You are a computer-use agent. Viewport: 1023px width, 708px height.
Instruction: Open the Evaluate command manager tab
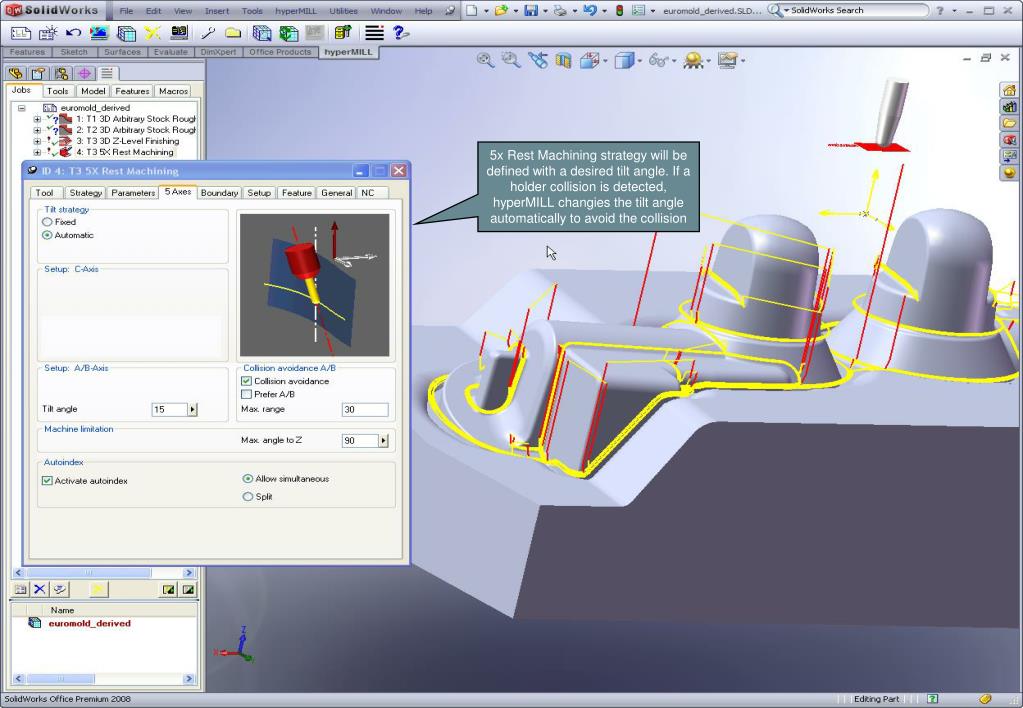tap(170, 52)
